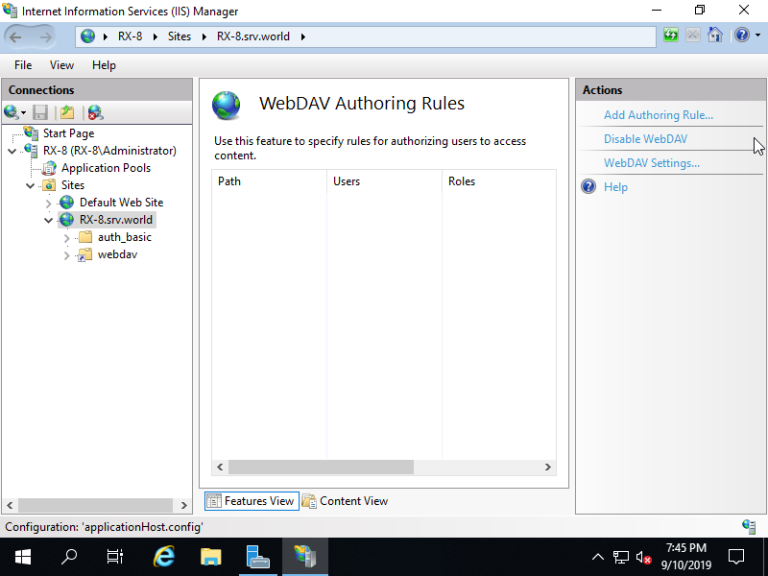Click the rules list horizontal scrollbar thumb
Screen dimensions: 768x576
point(321,467)
